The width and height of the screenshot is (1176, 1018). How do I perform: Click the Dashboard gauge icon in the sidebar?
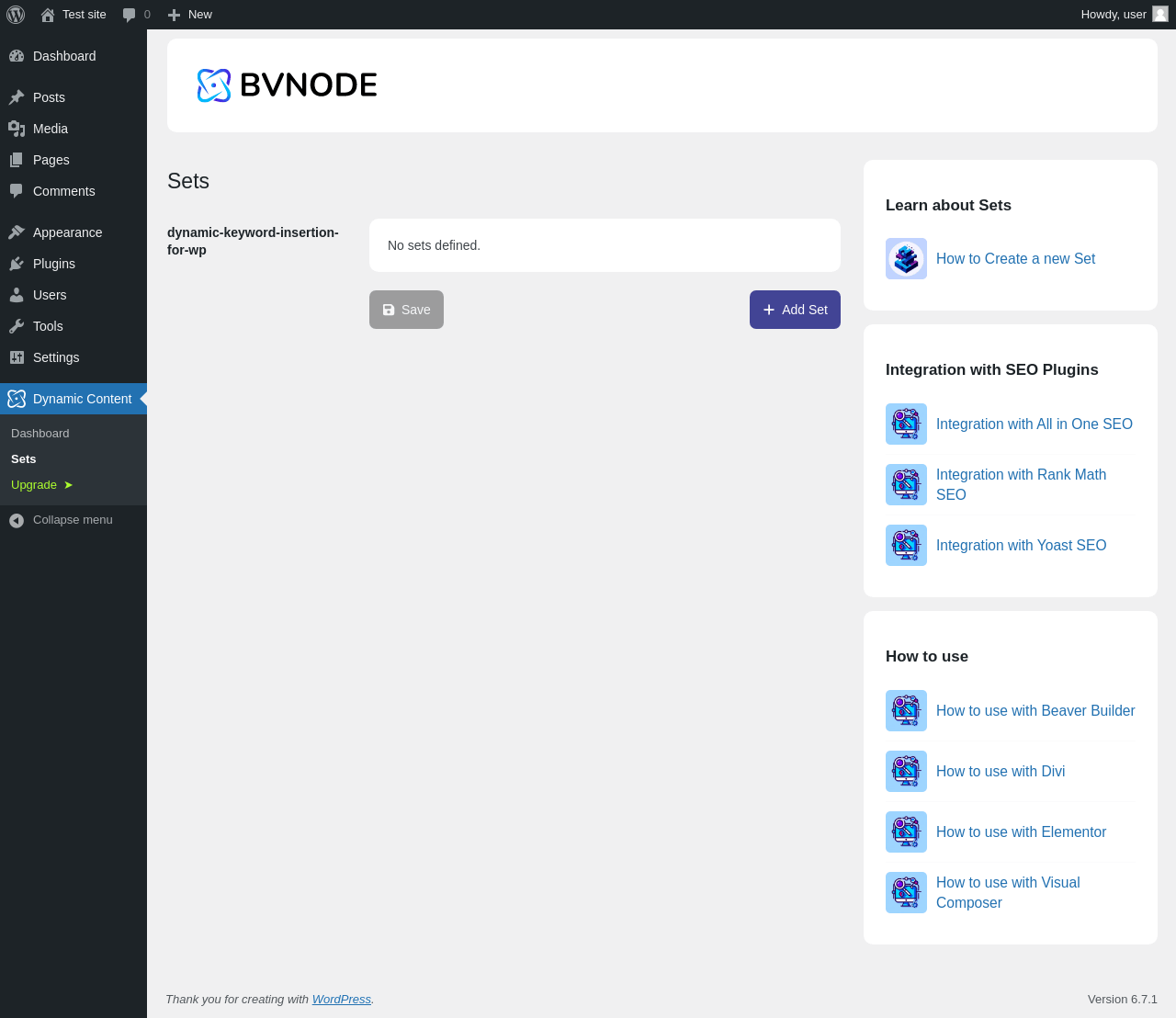[x=17, y=56]
